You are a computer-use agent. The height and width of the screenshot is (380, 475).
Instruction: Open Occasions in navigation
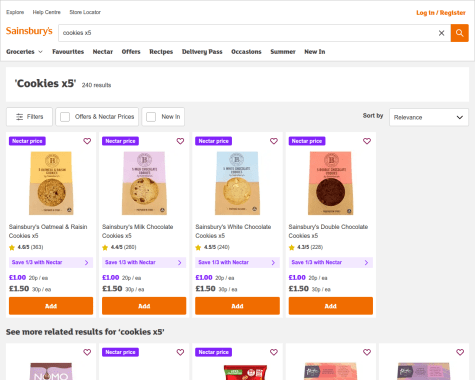246,52
